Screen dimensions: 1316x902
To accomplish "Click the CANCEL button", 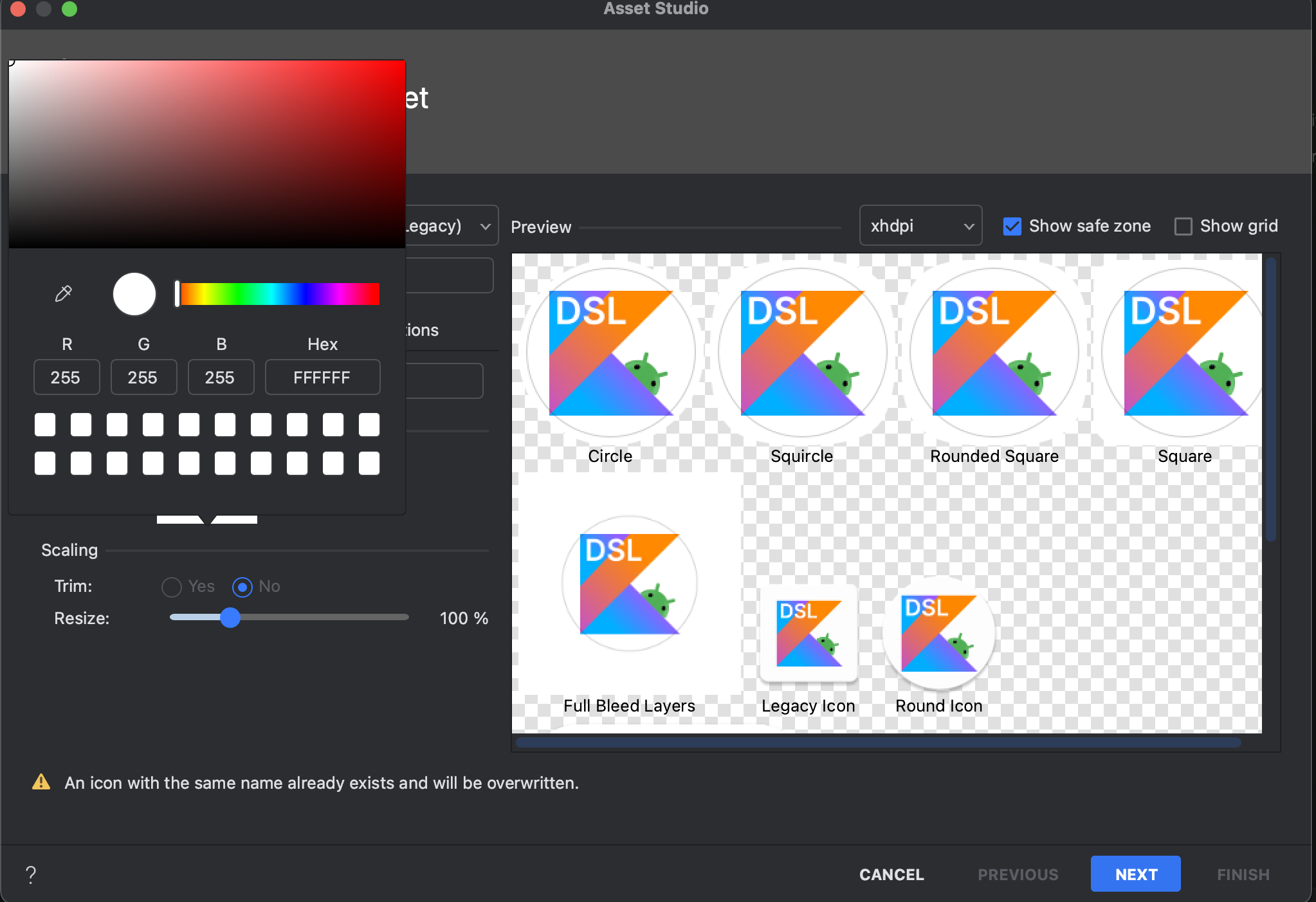I will [x=891, y=874].
